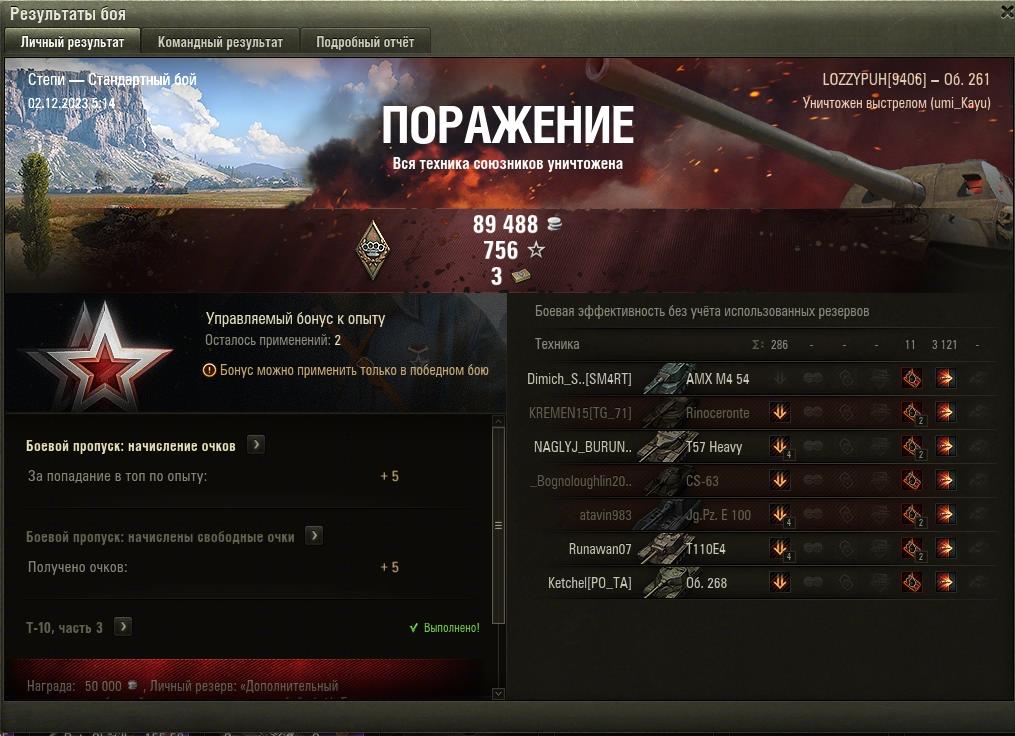Click the scrollbar handle in rewards panel
The image size is (1015, 736).
pyautogui.click(x=498, y=525)
